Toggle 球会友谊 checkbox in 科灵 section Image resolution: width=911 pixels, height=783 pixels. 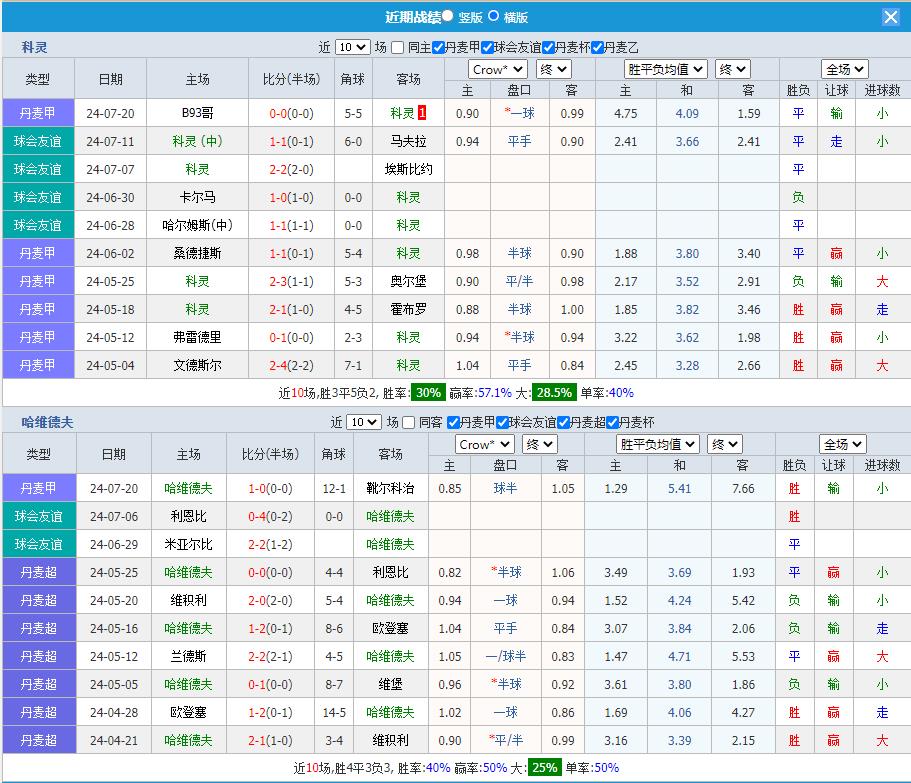point(488,47)
